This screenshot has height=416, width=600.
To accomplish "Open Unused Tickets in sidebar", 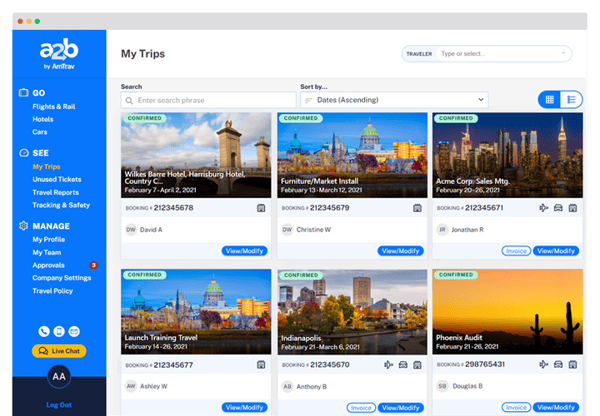I will [x=56, y=178].
